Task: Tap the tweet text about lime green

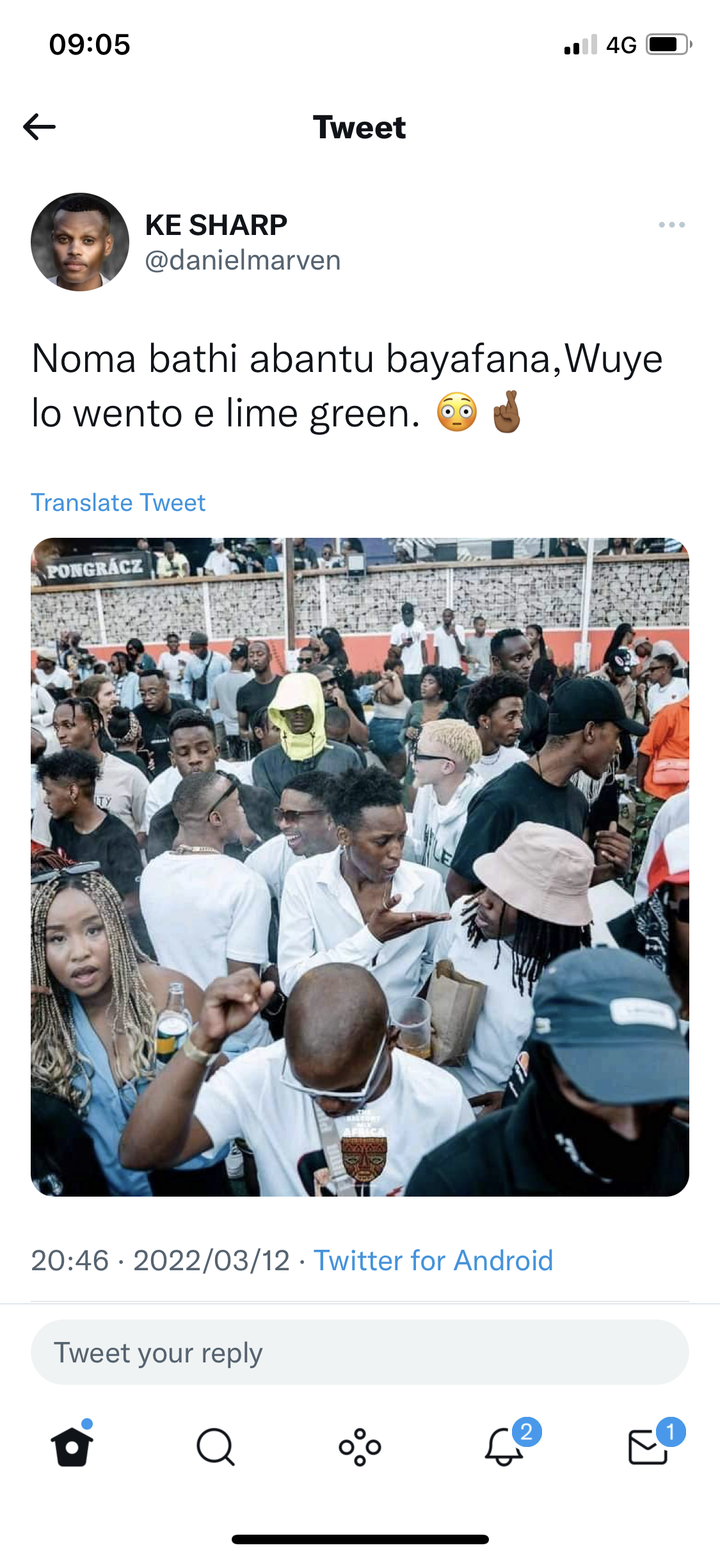Action: click(x=347, y=385)
